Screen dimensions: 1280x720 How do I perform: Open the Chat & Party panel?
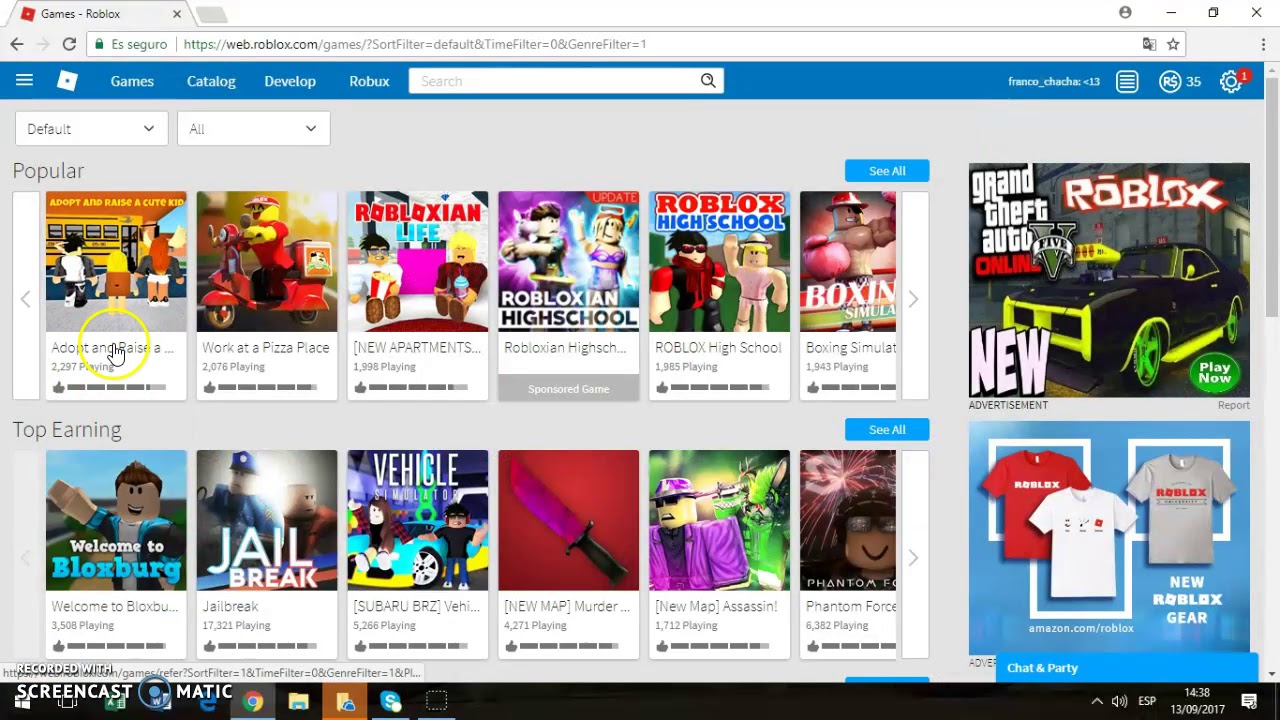(1126, 667)
